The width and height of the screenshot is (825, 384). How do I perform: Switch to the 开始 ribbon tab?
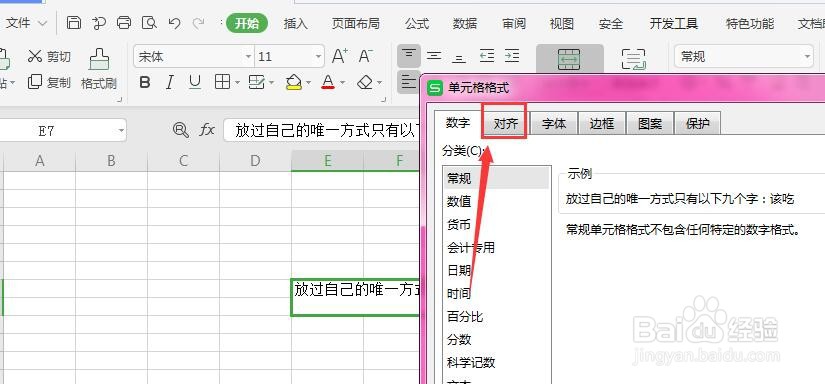247,23
